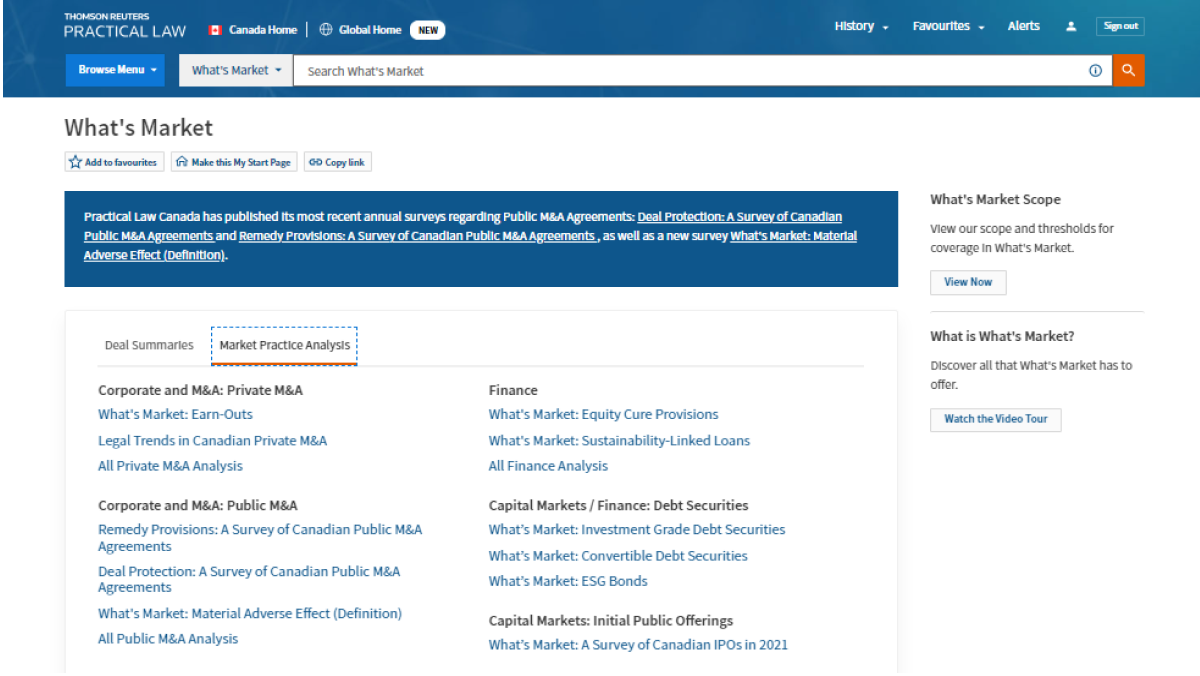Viewport: 1200px width, 676px height.
Task: Open the What's Market search scope dropdown
Action: coord(236,71)
